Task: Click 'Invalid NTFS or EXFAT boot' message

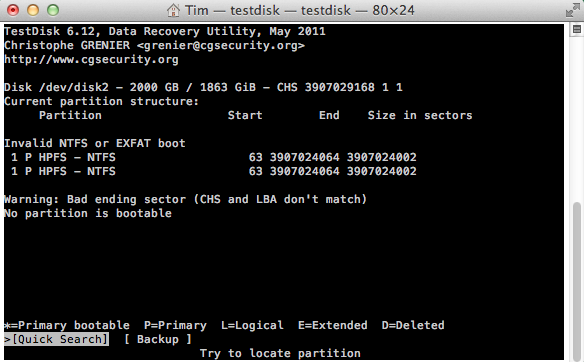Action: (95, 143)
